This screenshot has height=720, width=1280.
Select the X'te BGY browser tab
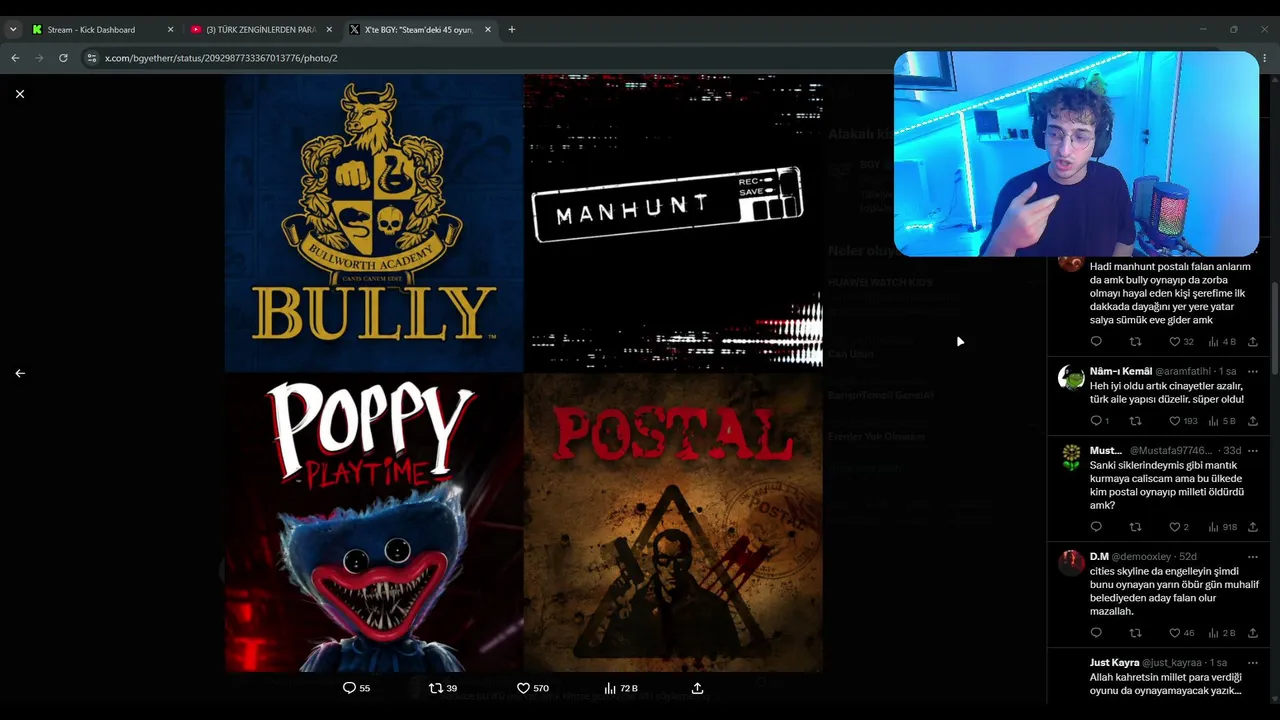[x=420, y=30]
